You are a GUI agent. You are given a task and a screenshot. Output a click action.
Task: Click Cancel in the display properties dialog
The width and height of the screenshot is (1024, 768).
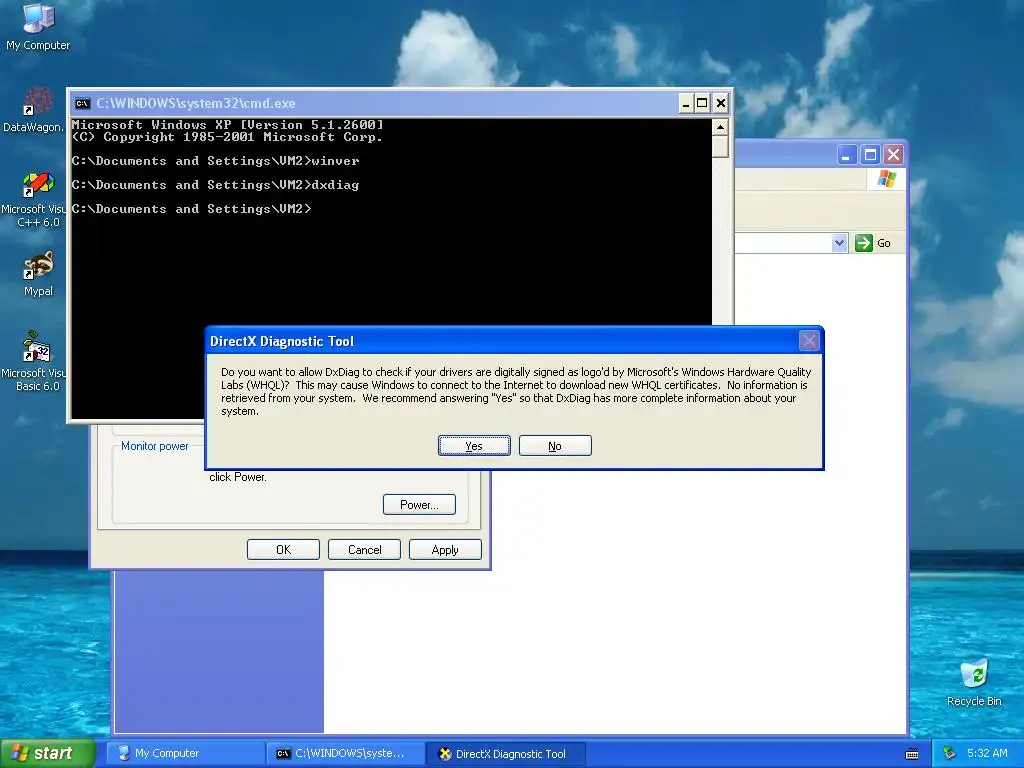coord(364,550)
